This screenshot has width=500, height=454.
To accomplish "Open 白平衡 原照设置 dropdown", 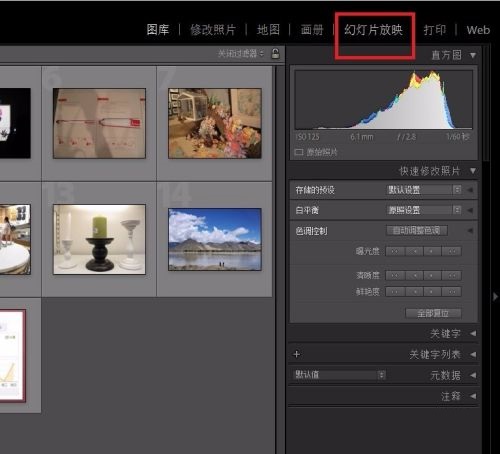I will 424,210.
